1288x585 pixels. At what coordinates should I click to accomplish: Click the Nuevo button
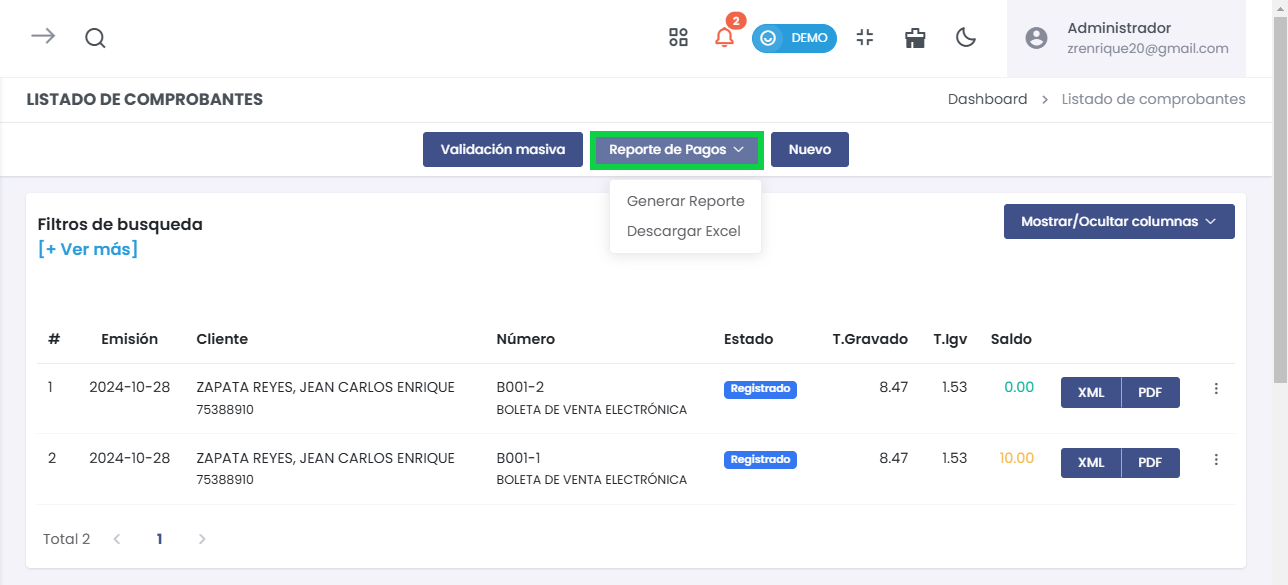(x=810, y=149)
